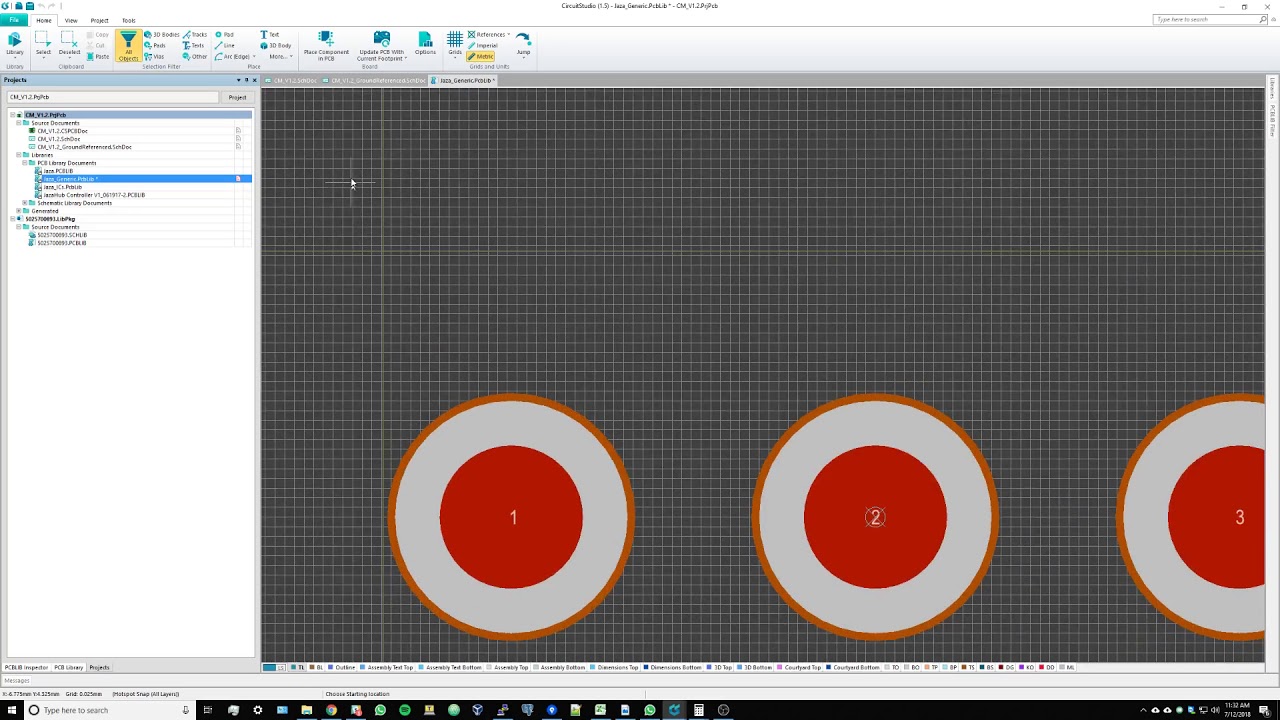Toggle the Vias selection filter

[x=154, y=57]
